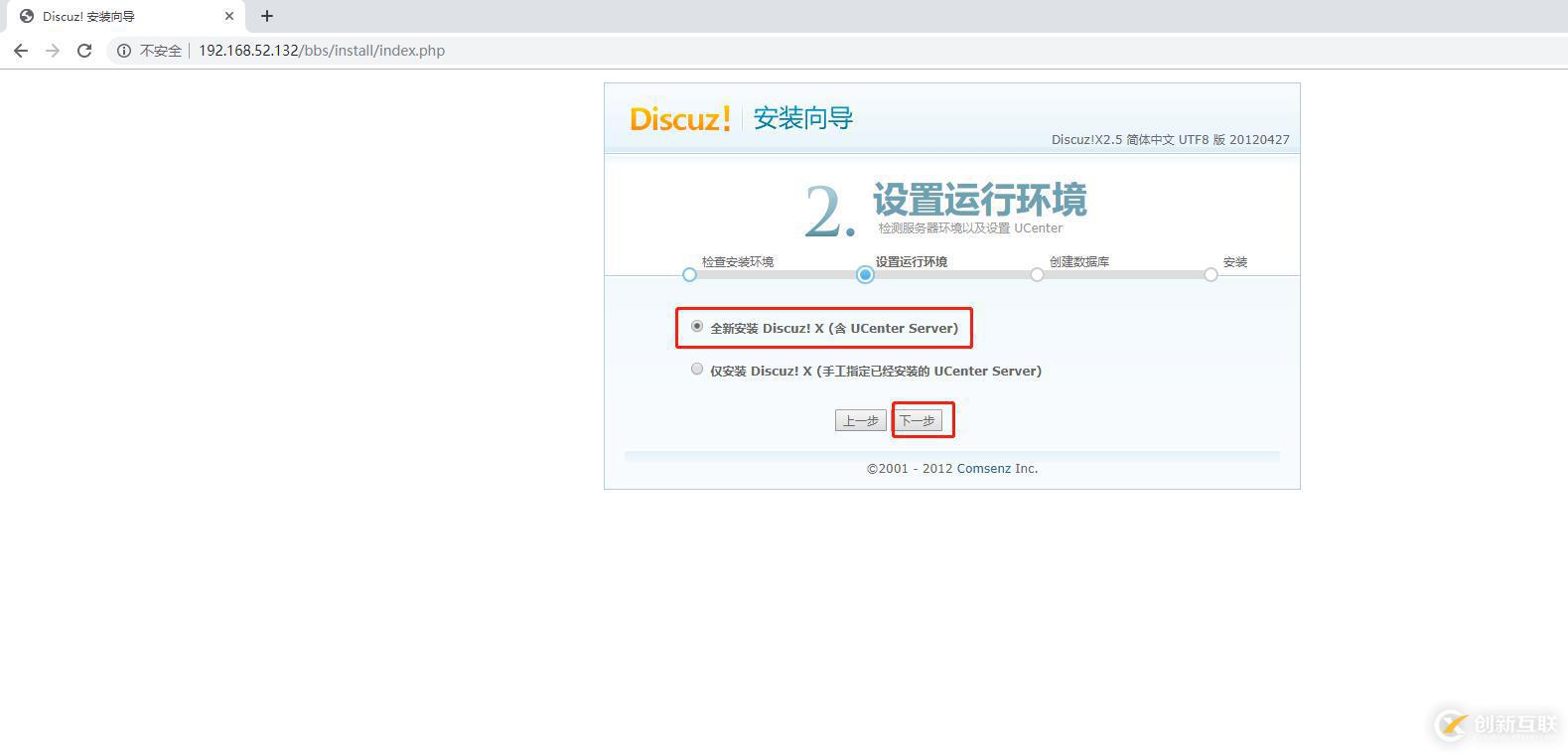Go back with the browser back arrow
This screenshot has height=754, width=1568.
click(21, 51)
